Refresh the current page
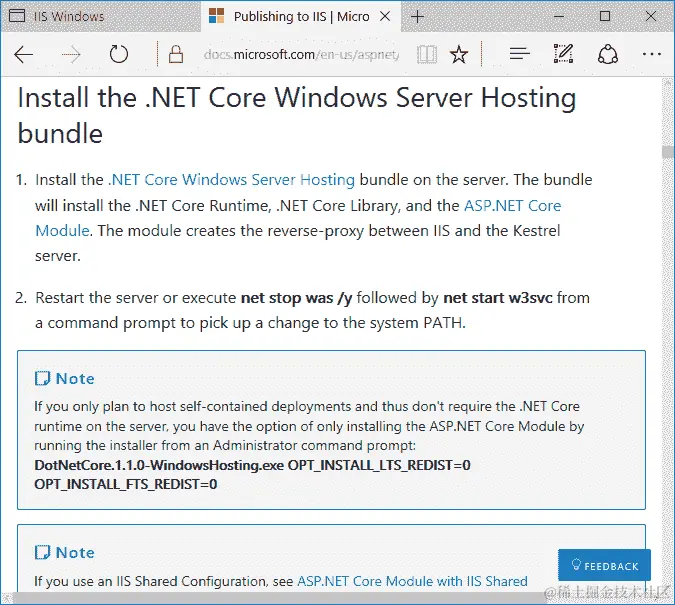Image resolution: width=675 pixels, height=605 pixels. pos(118,54)
